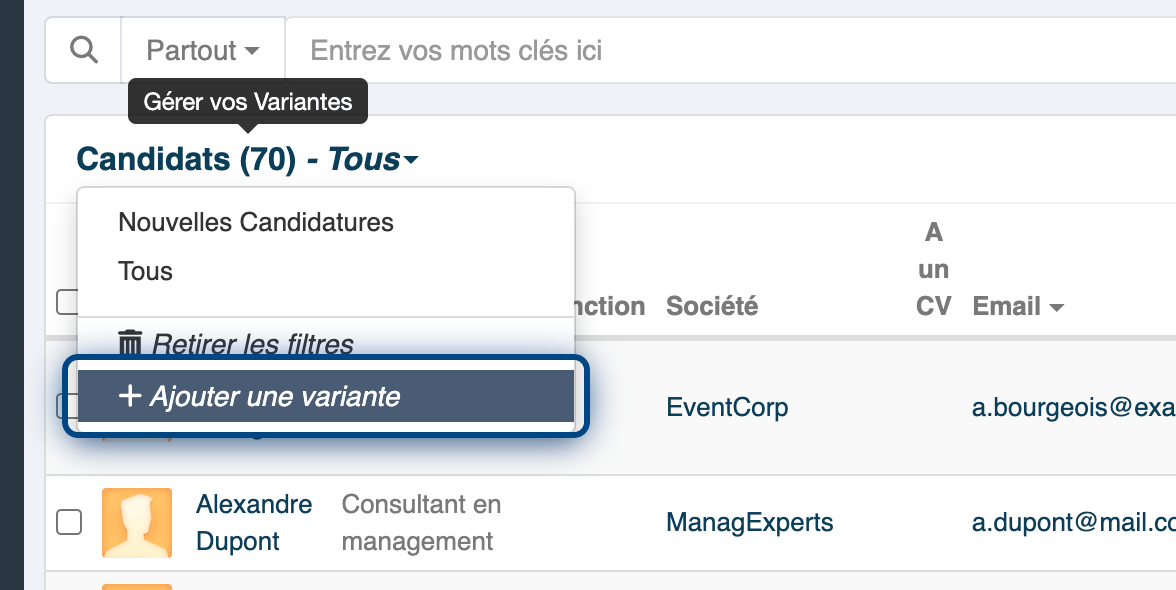This screenshot has height=590, width=1176.
Task: Select the Nouvelles Candidatures variant
Action: 256,222
